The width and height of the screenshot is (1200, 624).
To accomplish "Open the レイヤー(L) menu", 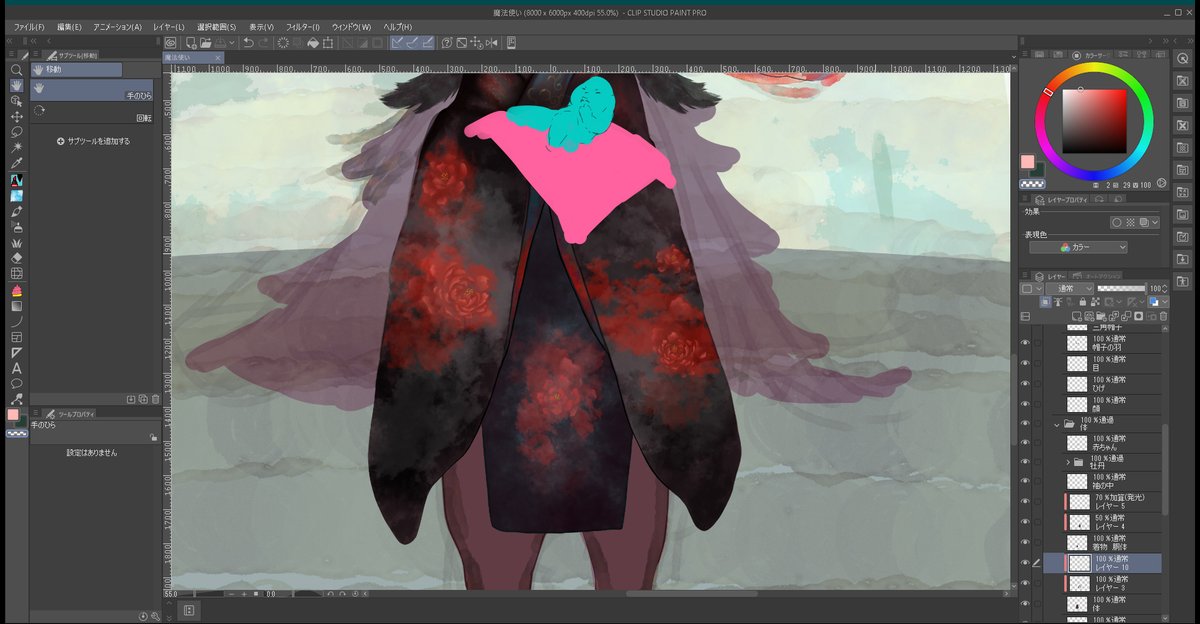I will [x=169, y=26].
